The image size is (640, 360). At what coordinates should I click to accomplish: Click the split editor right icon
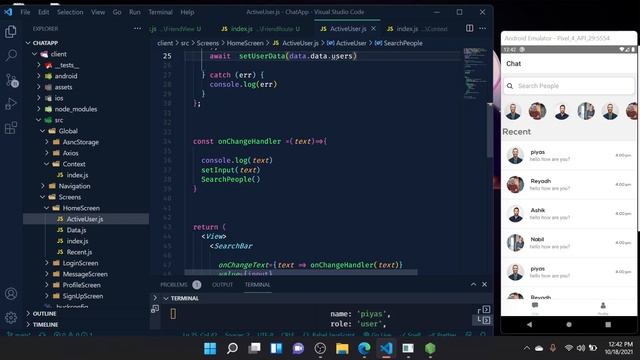coord(470,28)
